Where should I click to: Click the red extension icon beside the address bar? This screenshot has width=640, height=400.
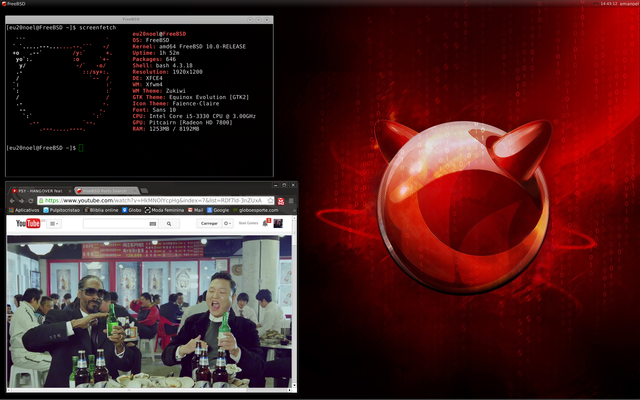pos(281,201)
